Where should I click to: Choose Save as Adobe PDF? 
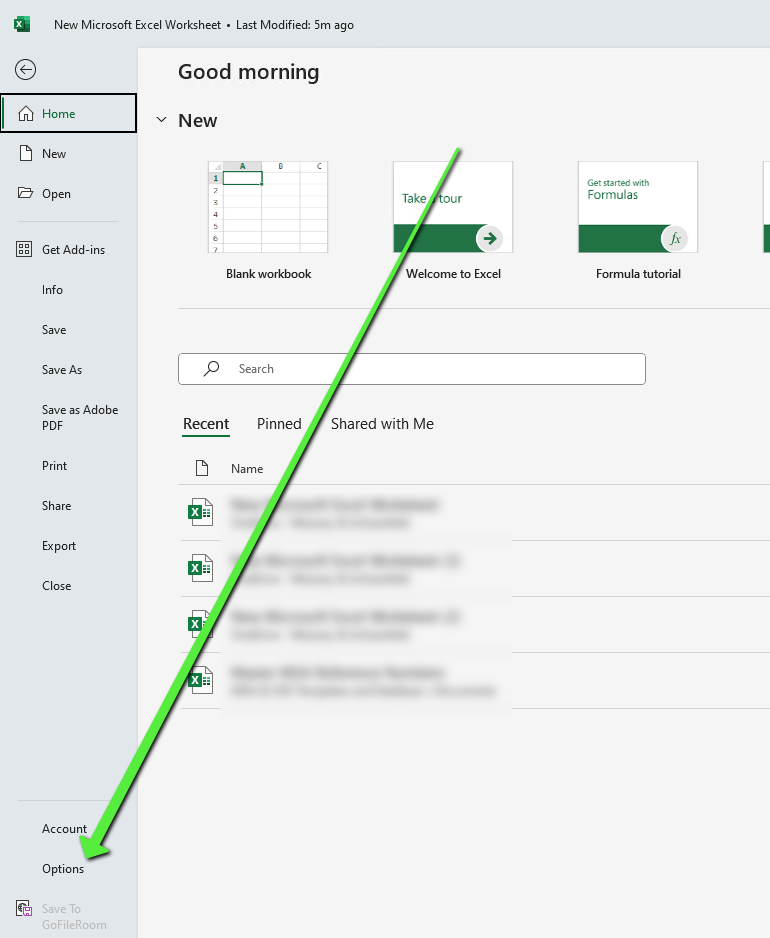[80, 417]
